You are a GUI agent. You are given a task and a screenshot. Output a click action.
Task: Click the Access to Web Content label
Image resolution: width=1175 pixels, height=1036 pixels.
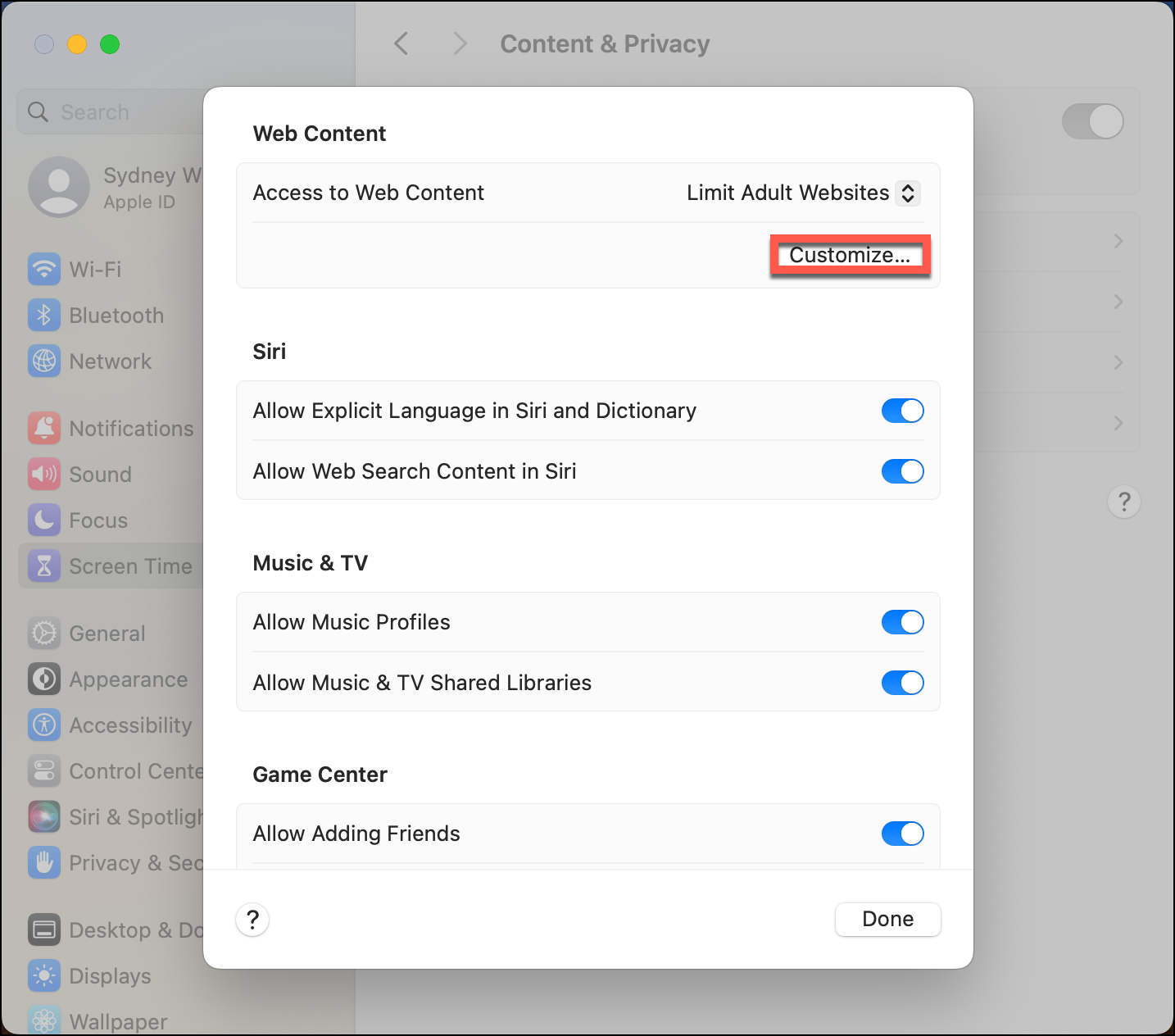pyautogui.click(x=369, y=193)
